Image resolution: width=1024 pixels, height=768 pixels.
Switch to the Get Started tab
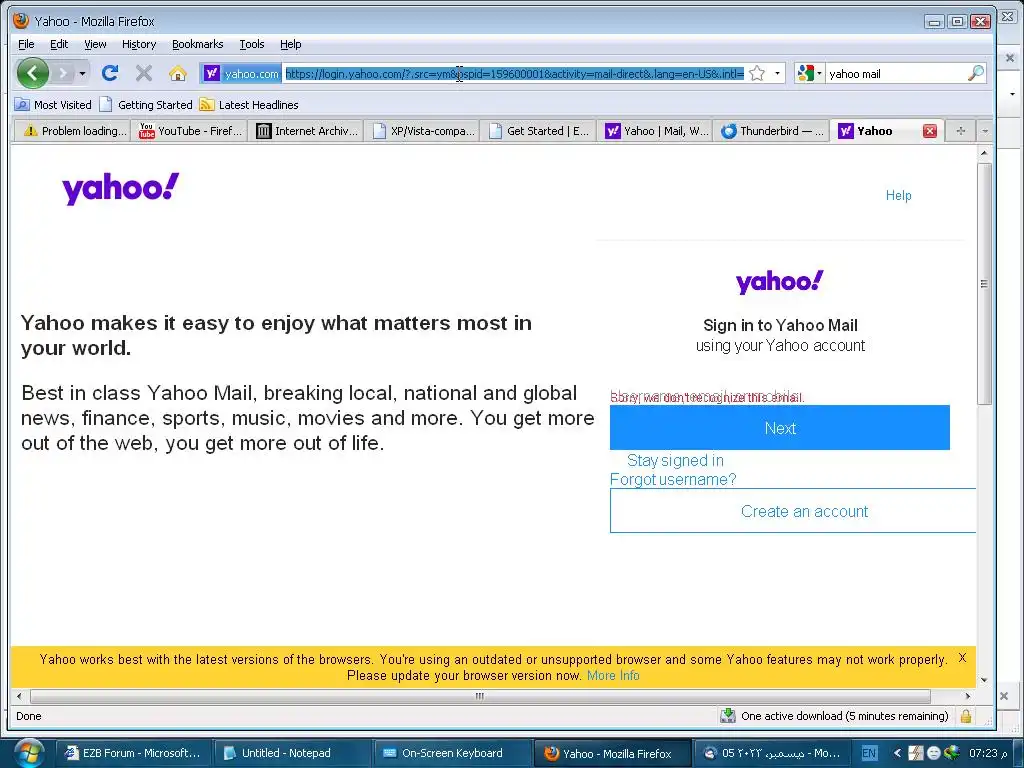539,131
